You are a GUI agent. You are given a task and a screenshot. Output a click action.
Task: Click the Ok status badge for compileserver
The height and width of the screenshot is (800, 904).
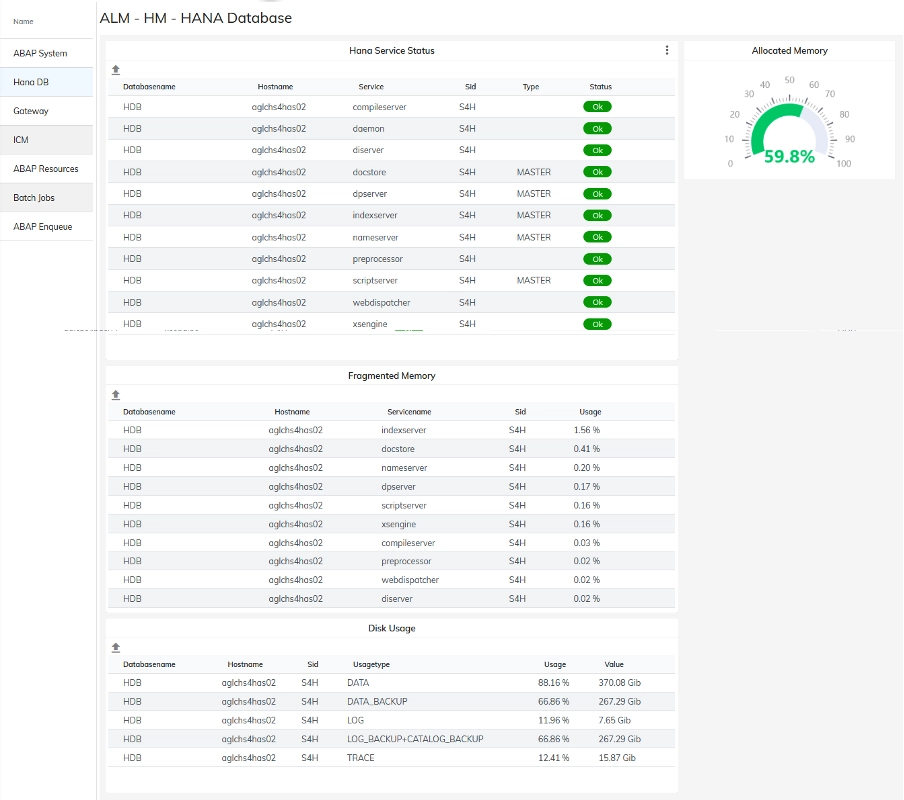[597, 106]
